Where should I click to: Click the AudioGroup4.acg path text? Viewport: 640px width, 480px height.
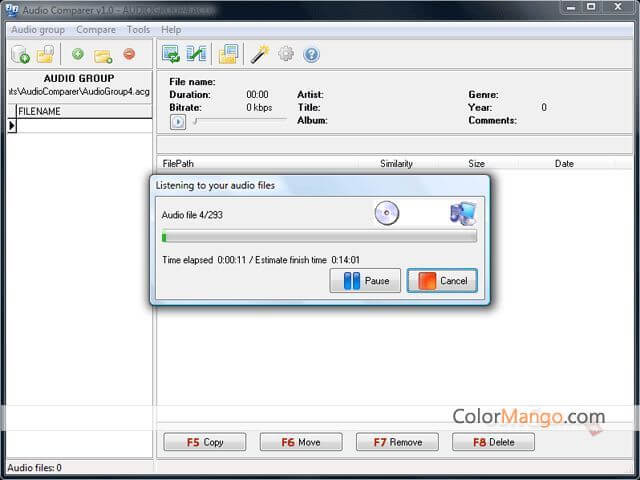click(80, 91)
